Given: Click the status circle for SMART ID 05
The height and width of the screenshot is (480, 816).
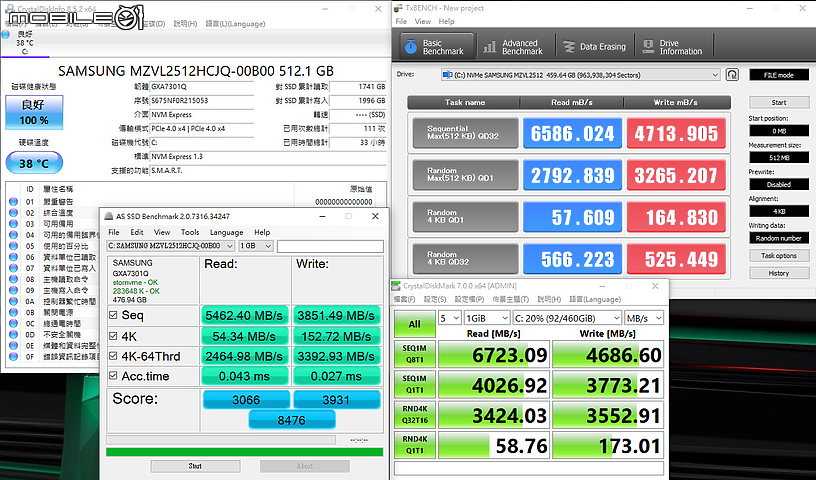Looking at the screenshot, I should tap(14, 246).
